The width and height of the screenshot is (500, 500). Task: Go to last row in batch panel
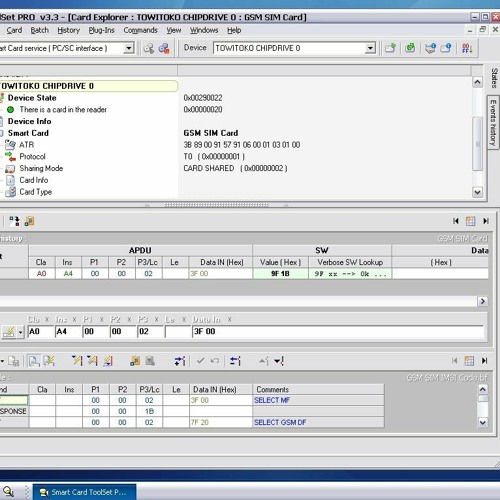[484, 361]
